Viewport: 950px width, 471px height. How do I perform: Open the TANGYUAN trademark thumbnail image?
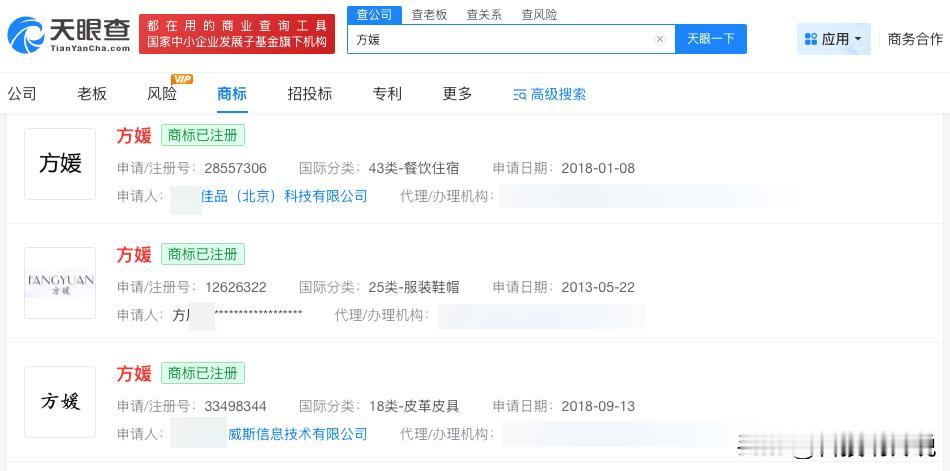[x=60, y=283]
